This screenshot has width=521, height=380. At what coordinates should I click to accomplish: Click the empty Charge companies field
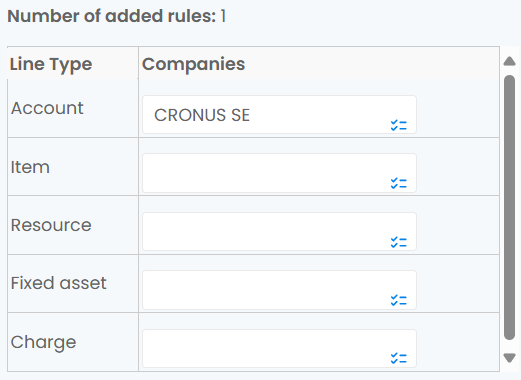click(x=279, y=349)
